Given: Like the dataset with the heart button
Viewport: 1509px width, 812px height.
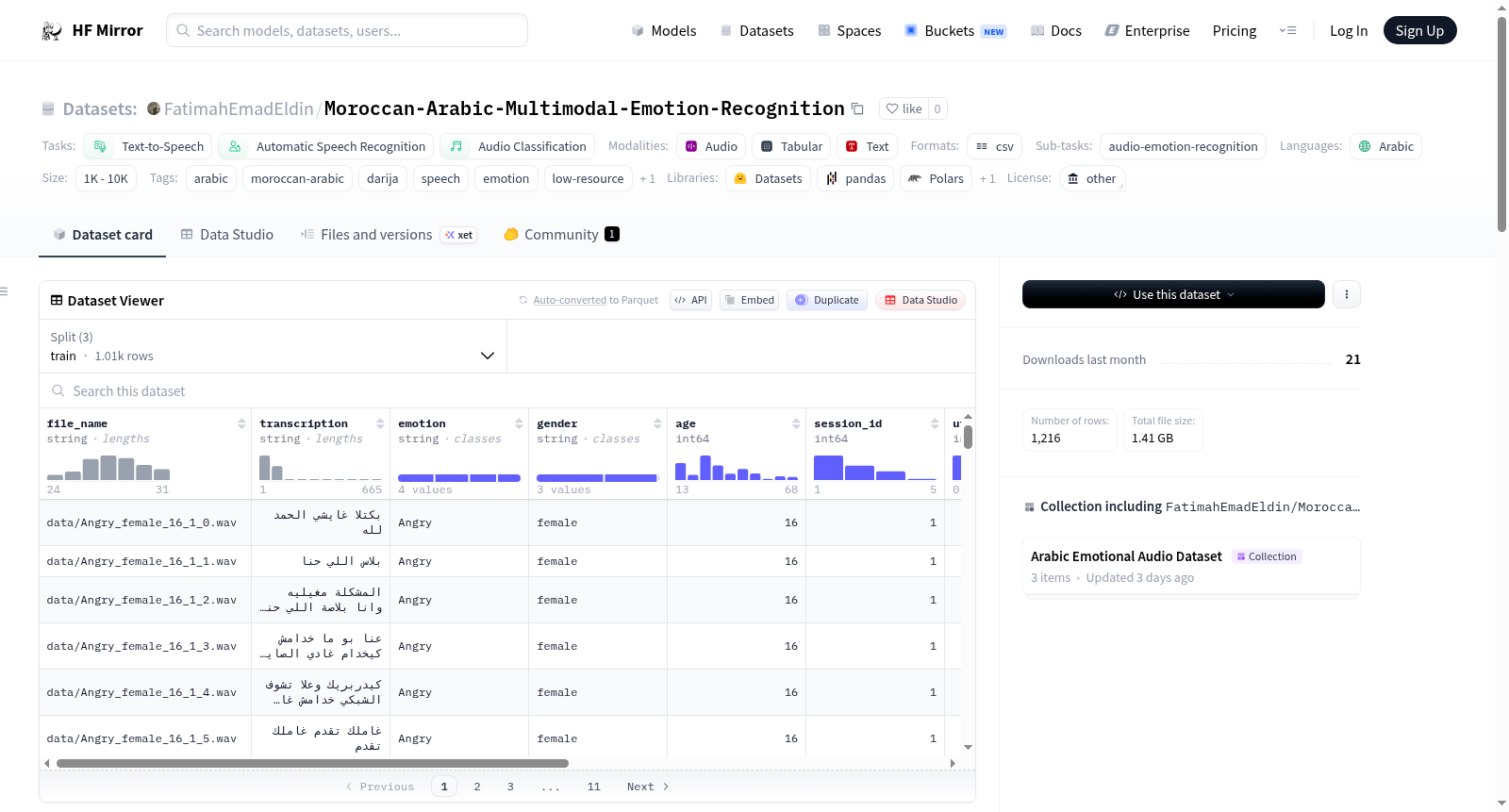Looking at the screenshot, I should (904, 108).
